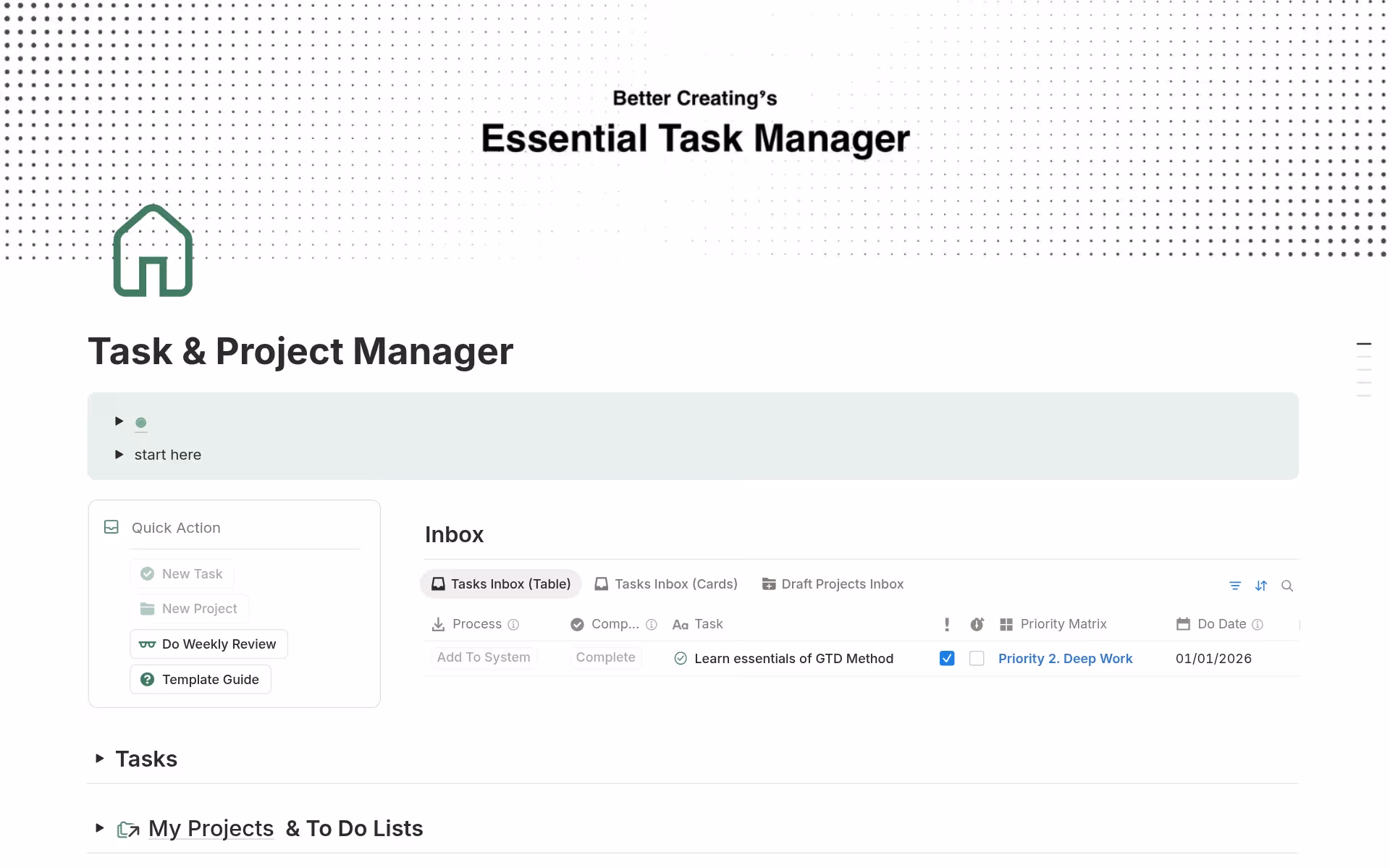Viewport: 1390px width, 868px height.
Task: Expand the start here section
Action: point(119,455)
